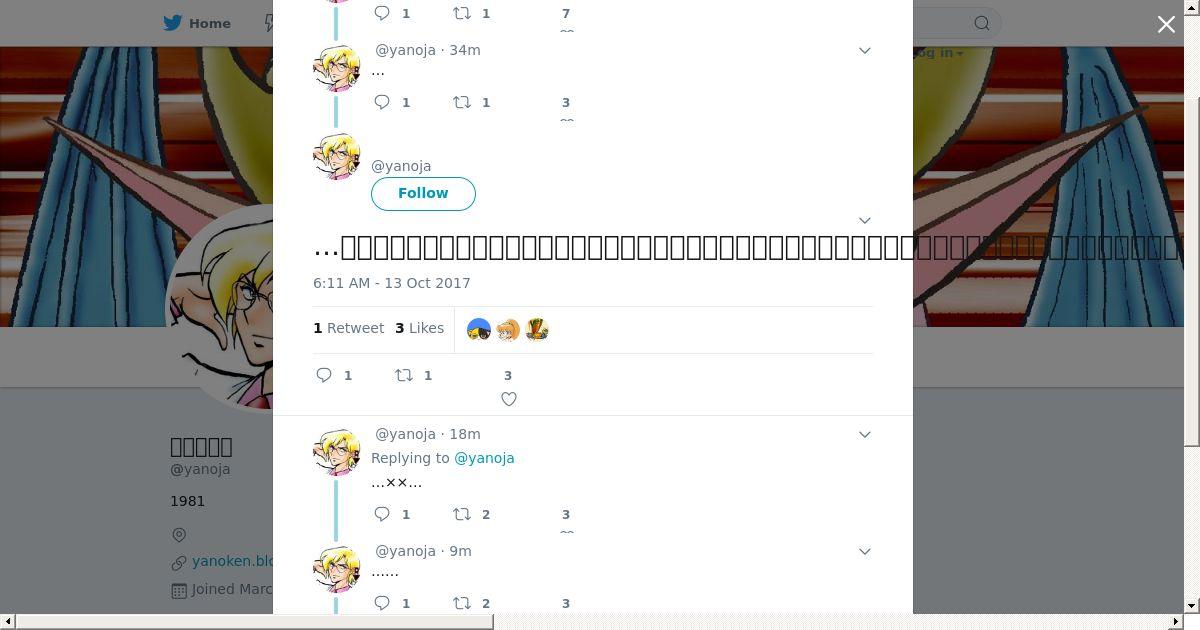Viewport: 1200px width, 630px height.
Task: View the 1 Retweet list
Action: [x=348, y=328]
